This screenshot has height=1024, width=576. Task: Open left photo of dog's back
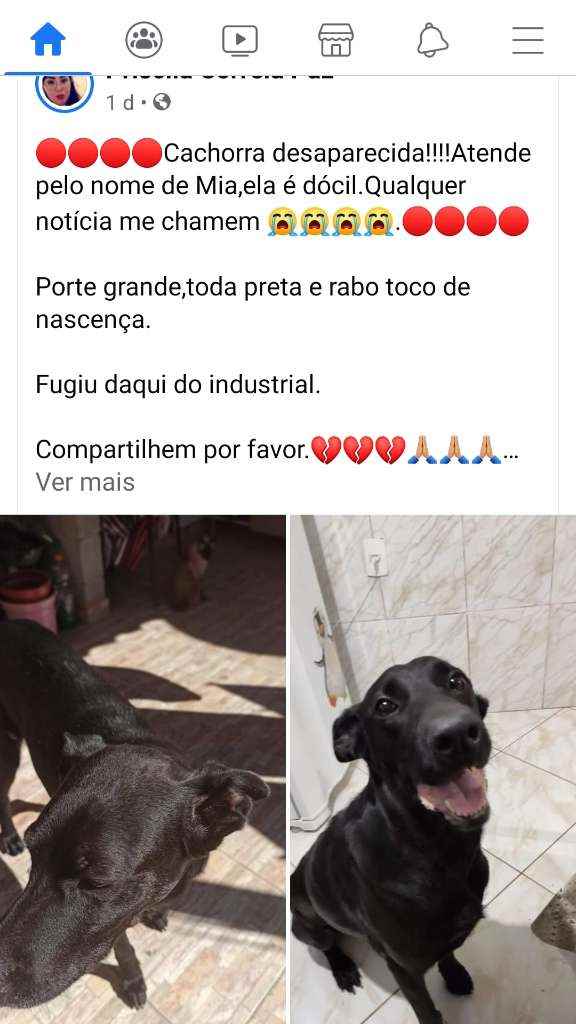pyautogui.click(x=142, y=769)
